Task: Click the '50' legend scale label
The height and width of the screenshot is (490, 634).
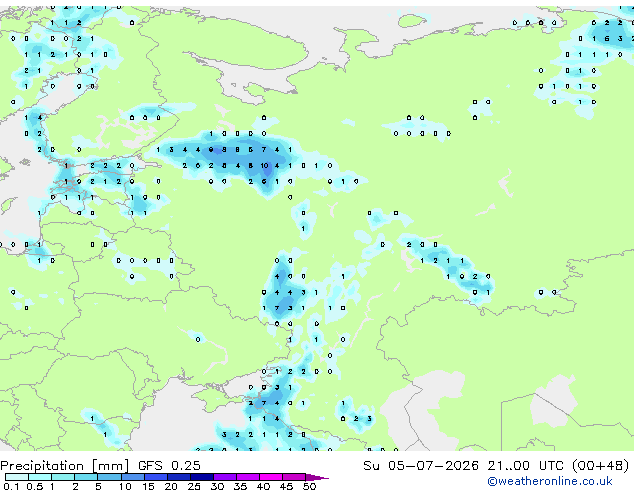Action: point(309,486)
